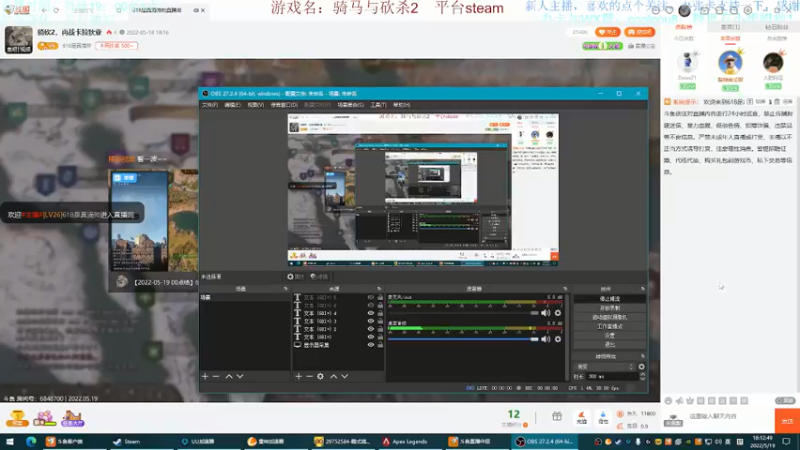Click the stop streaming button in OBS controls
Viewport: 800px width, 450px height.
(x=610, y=298)
